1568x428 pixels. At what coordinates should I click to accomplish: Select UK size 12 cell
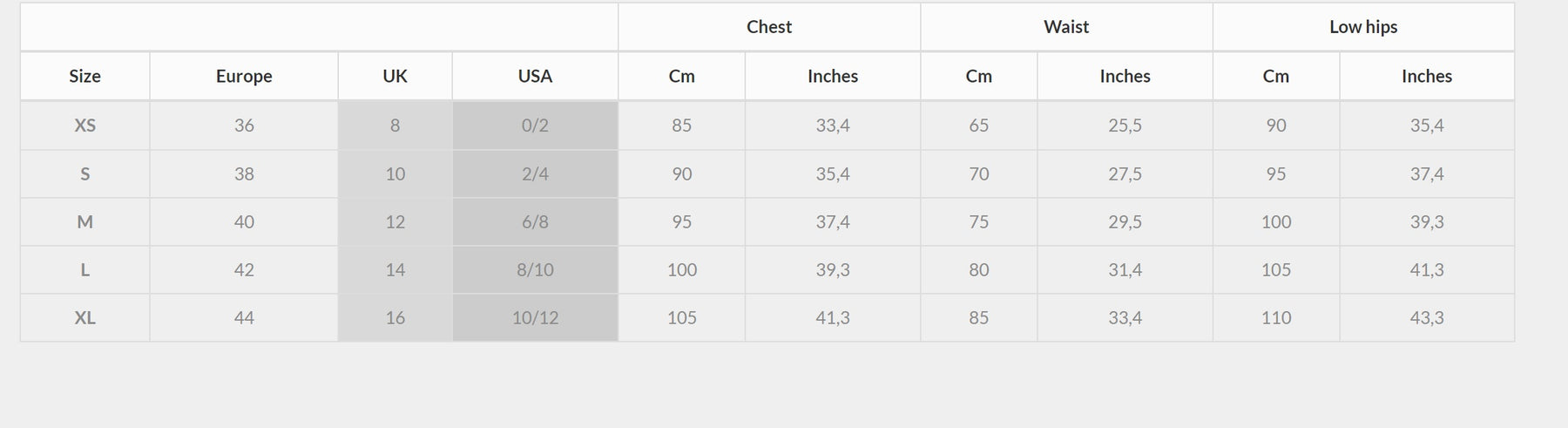pyautogui.click(x=395, y=222)
